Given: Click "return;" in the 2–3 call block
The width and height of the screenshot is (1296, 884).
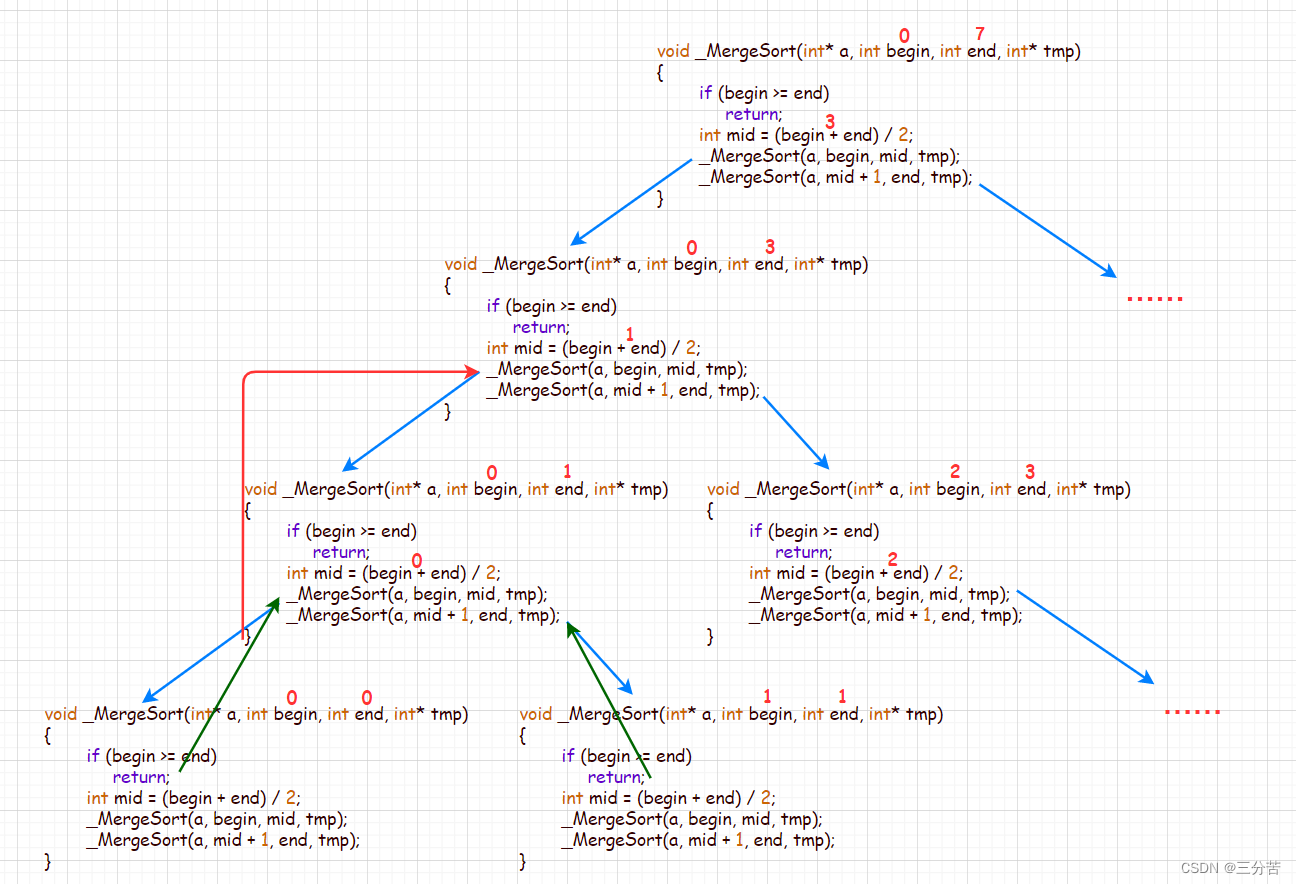Looking at the screenshot, I should 804,552.
